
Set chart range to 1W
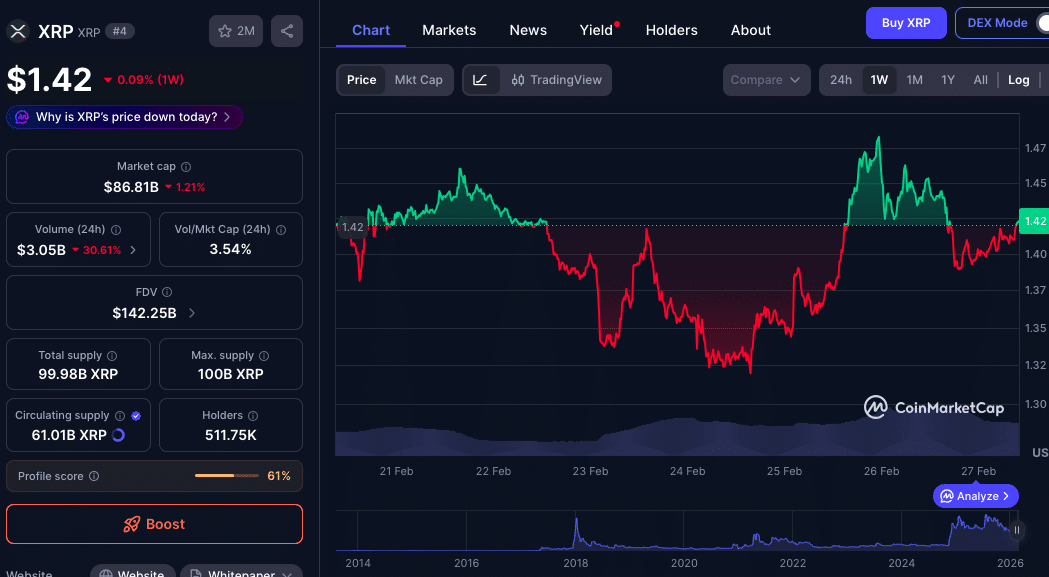tap(879, 80)
